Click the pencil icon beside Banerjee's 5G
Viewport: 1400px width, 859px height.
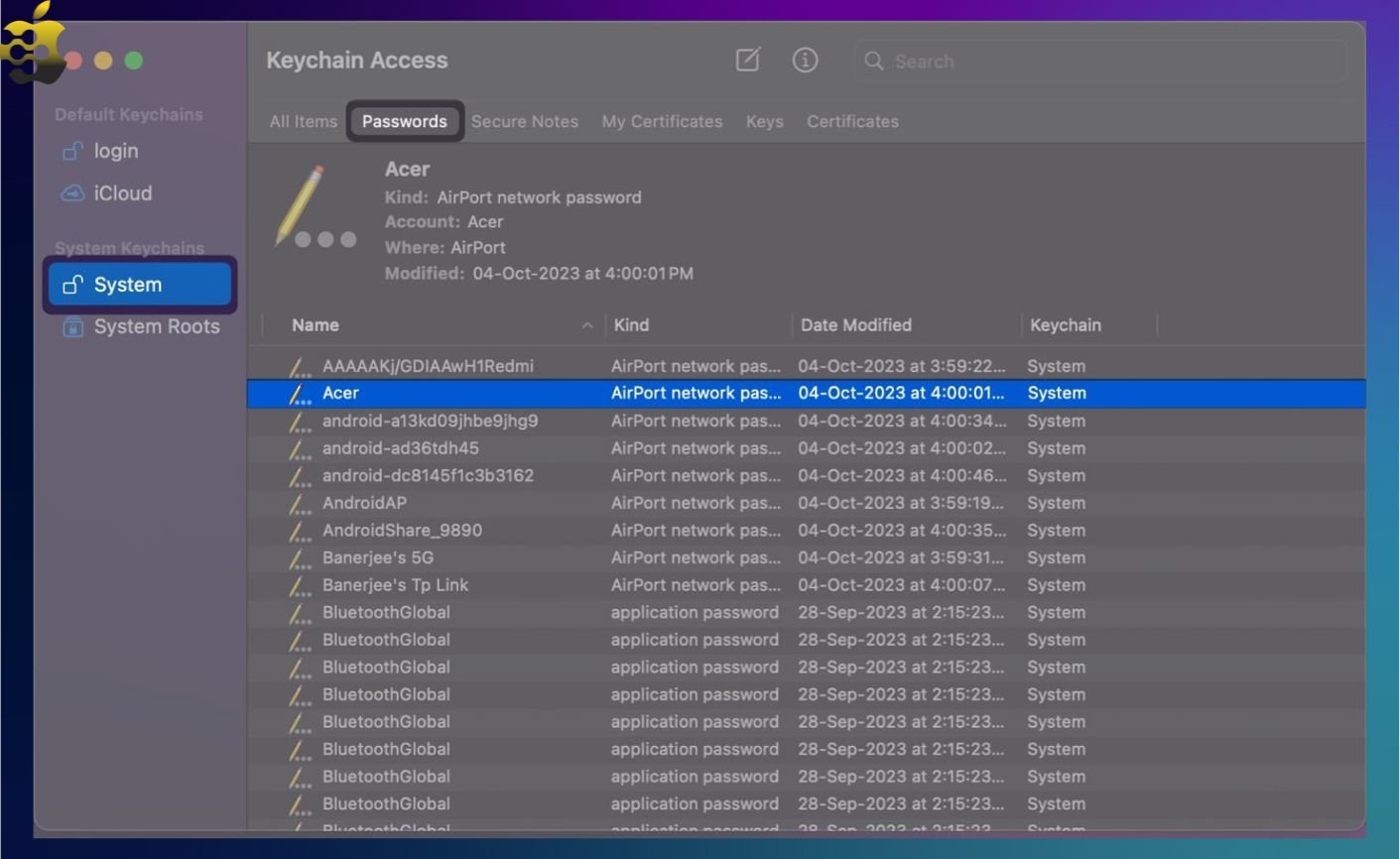pos(300,558)
